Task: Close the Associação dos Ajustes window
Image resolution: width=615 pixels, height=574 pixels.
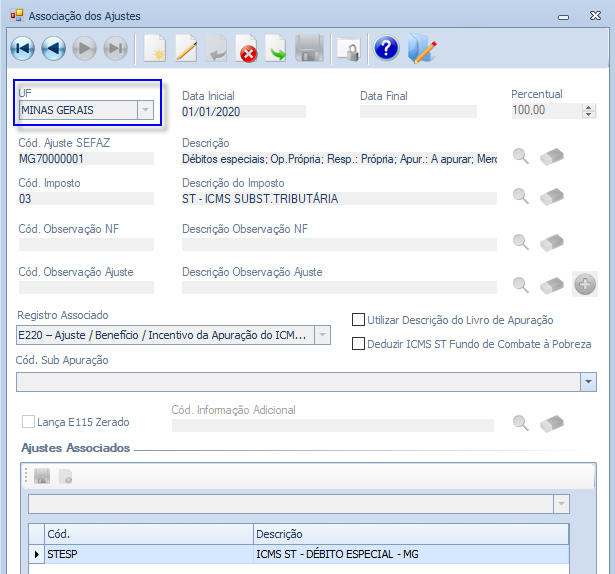Action: point(595,16)
